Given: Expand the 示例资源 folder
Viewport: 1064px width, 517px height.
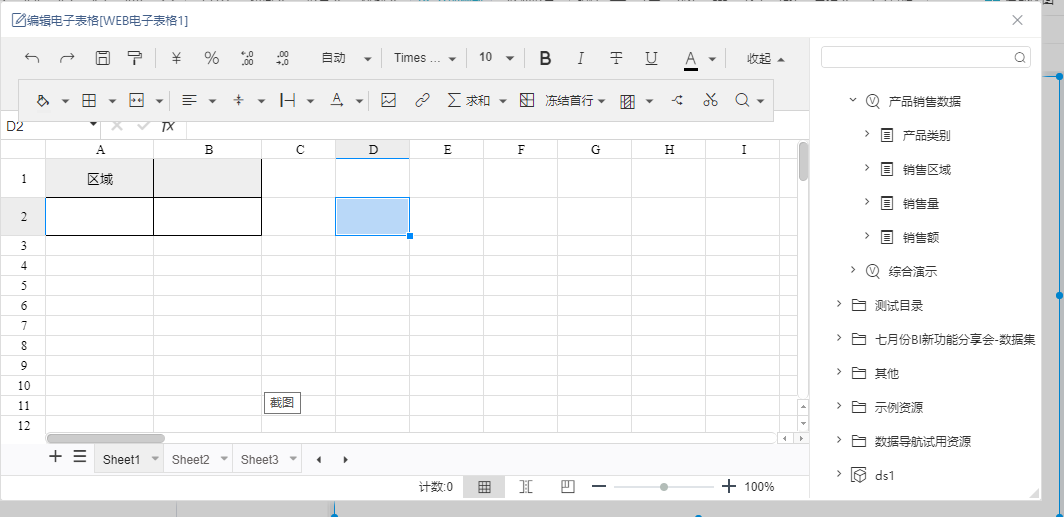Looking at the screenshot, I should point(839,406).
